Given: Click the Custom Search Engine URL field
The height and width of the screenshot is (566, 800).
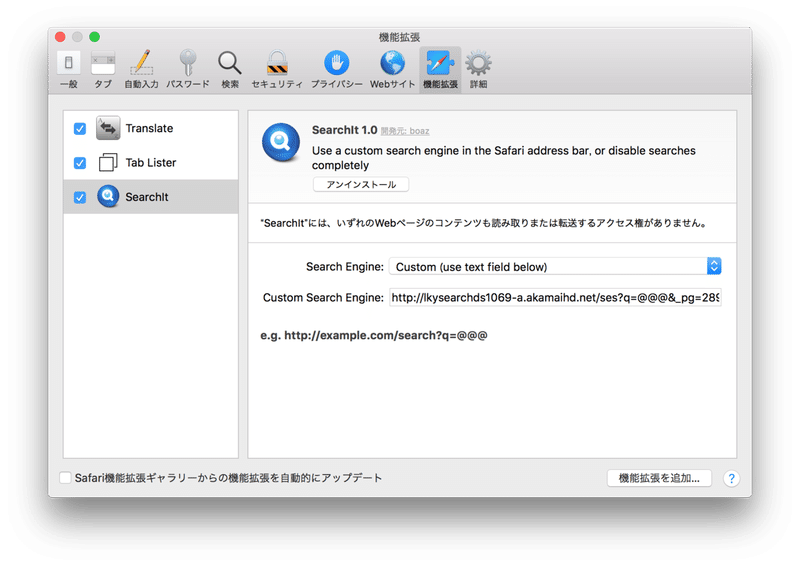Looking at the screenshot, I should pos(555,297).
